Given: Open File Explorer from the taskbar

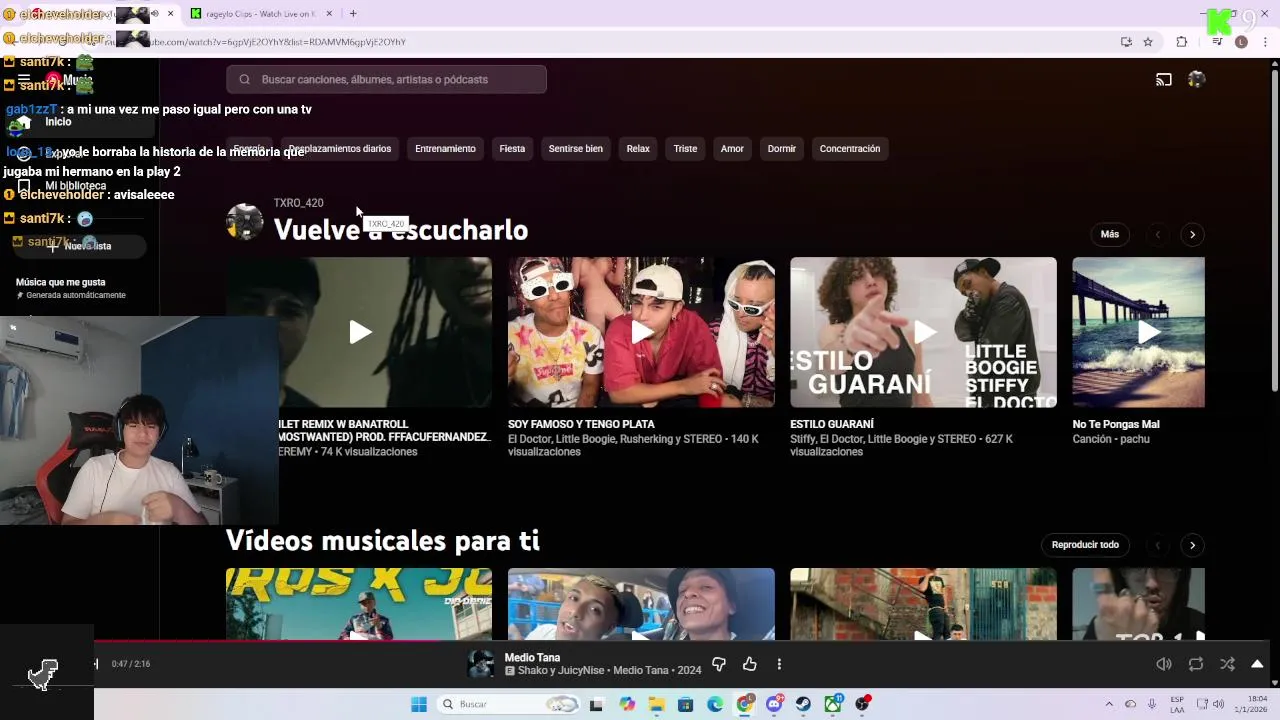Looking at the screenshot, I should point(656,704).
